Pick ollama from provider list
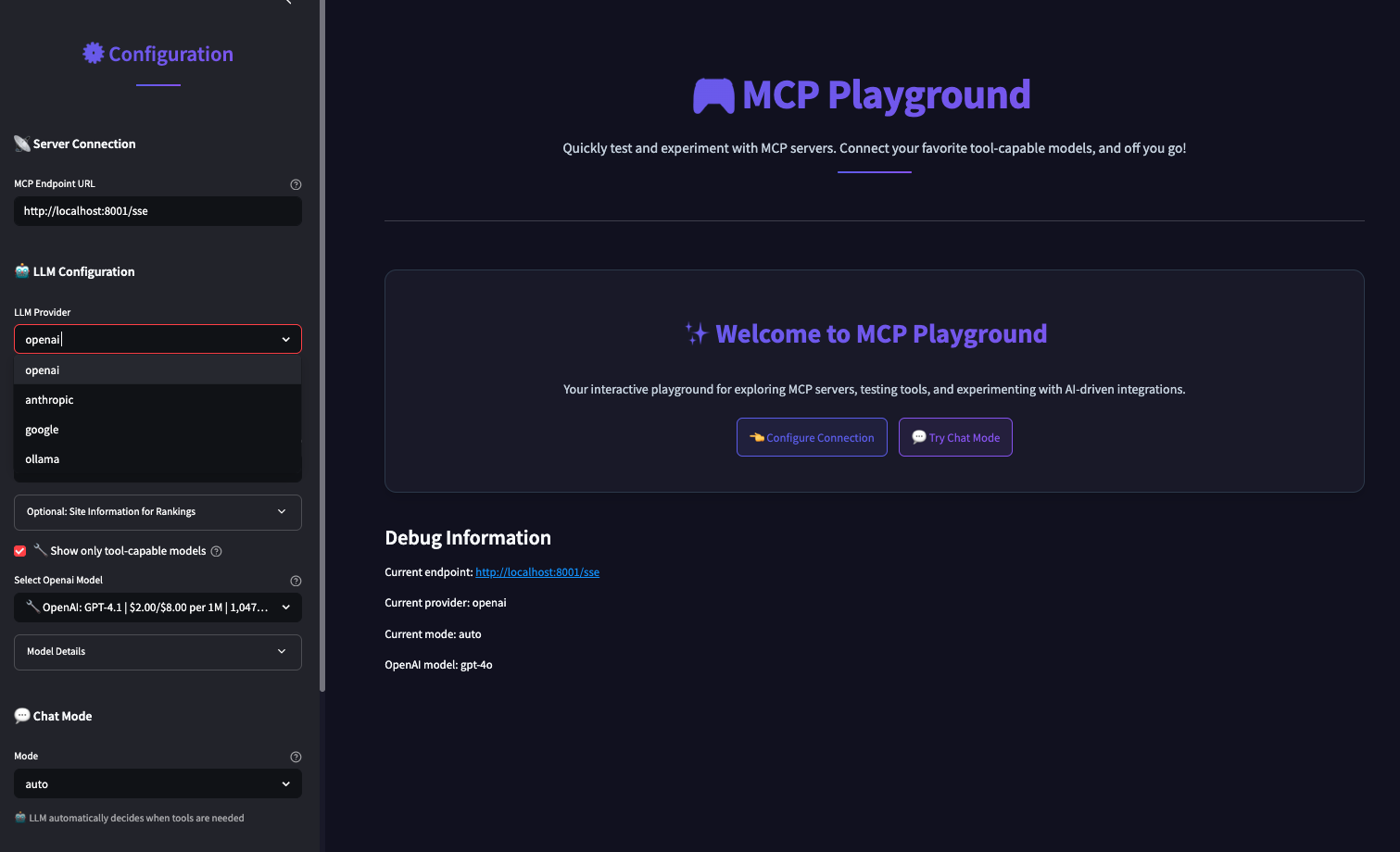This screenshot has height=852, width=1400. coord(158,458)
